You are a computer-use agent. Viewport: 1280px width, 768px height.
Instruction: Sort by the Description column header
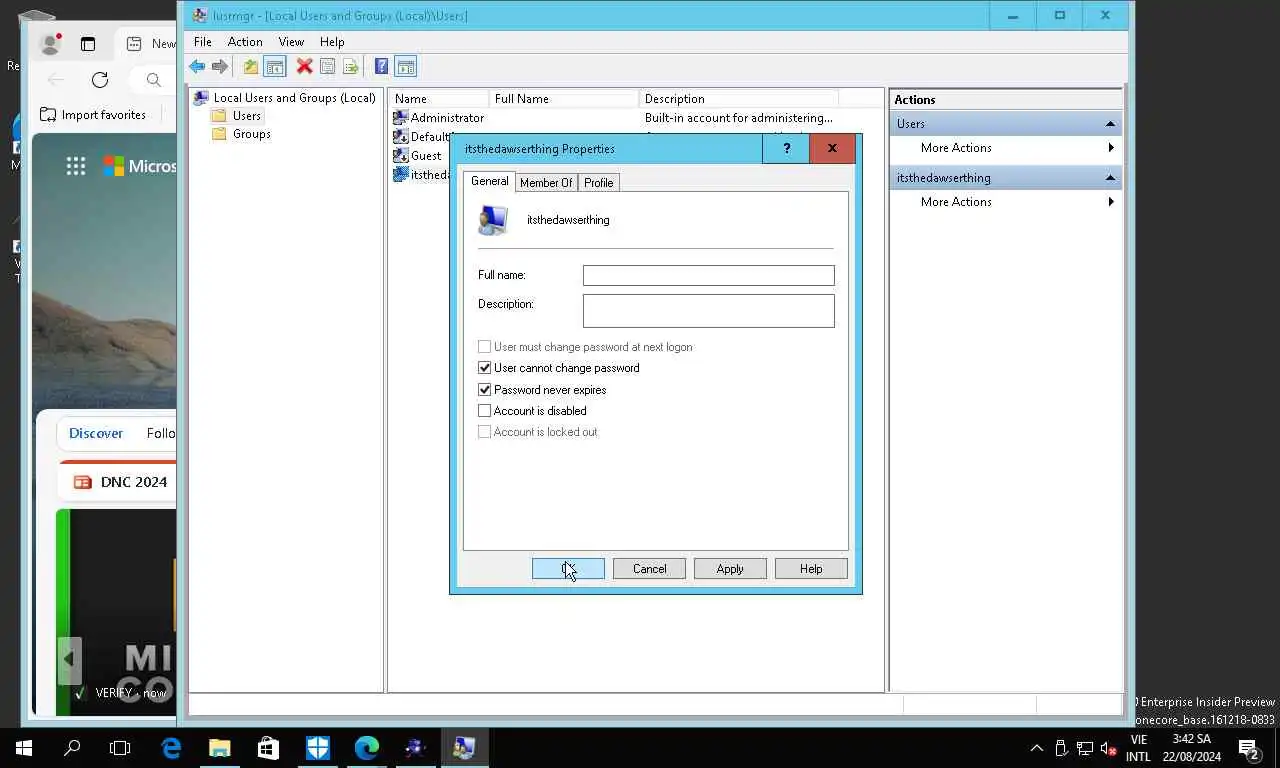click(x=738, y=99)
